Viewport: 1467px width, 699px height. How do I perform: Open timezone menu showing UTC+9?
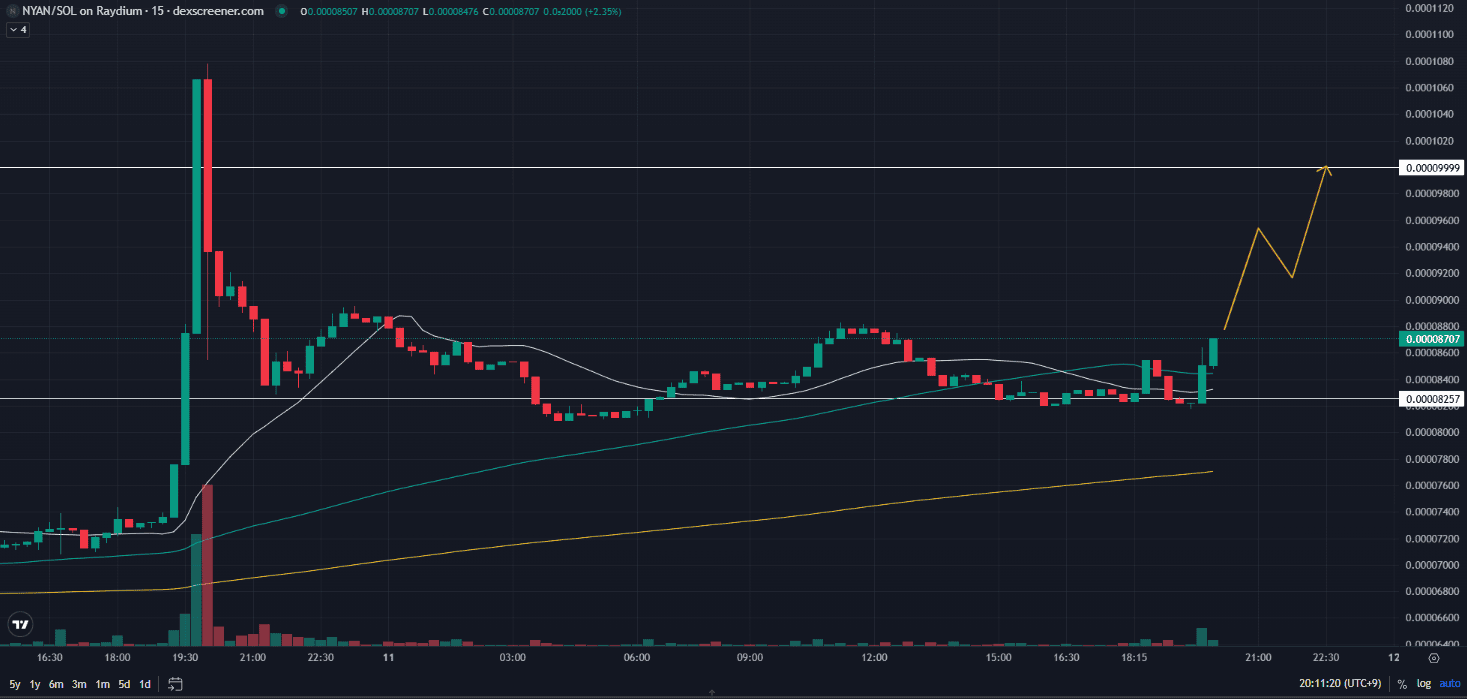(x=1342, y=684)
